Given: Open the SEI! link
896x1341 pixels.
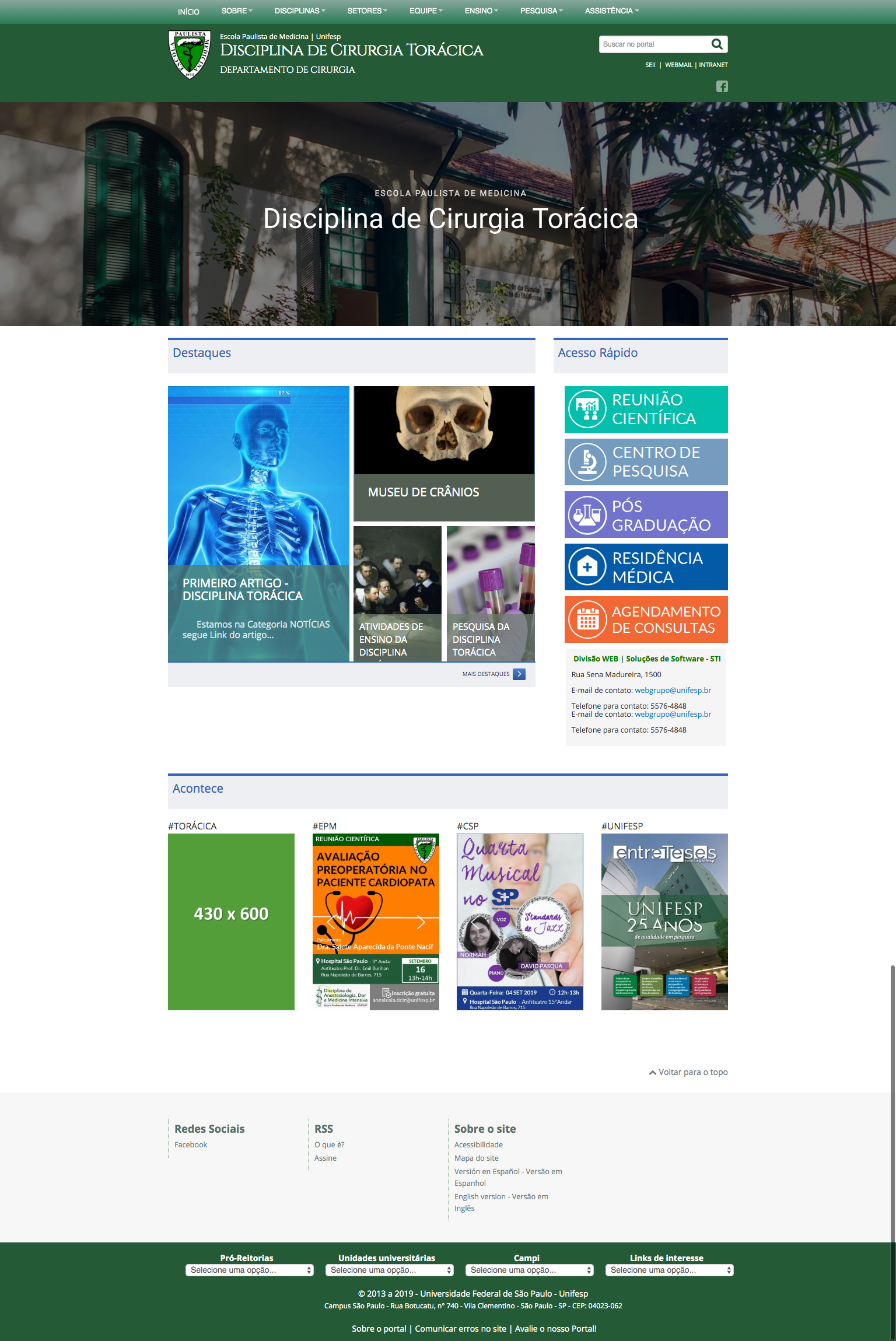Looking at the screenshot, I should tap(650, 65).
